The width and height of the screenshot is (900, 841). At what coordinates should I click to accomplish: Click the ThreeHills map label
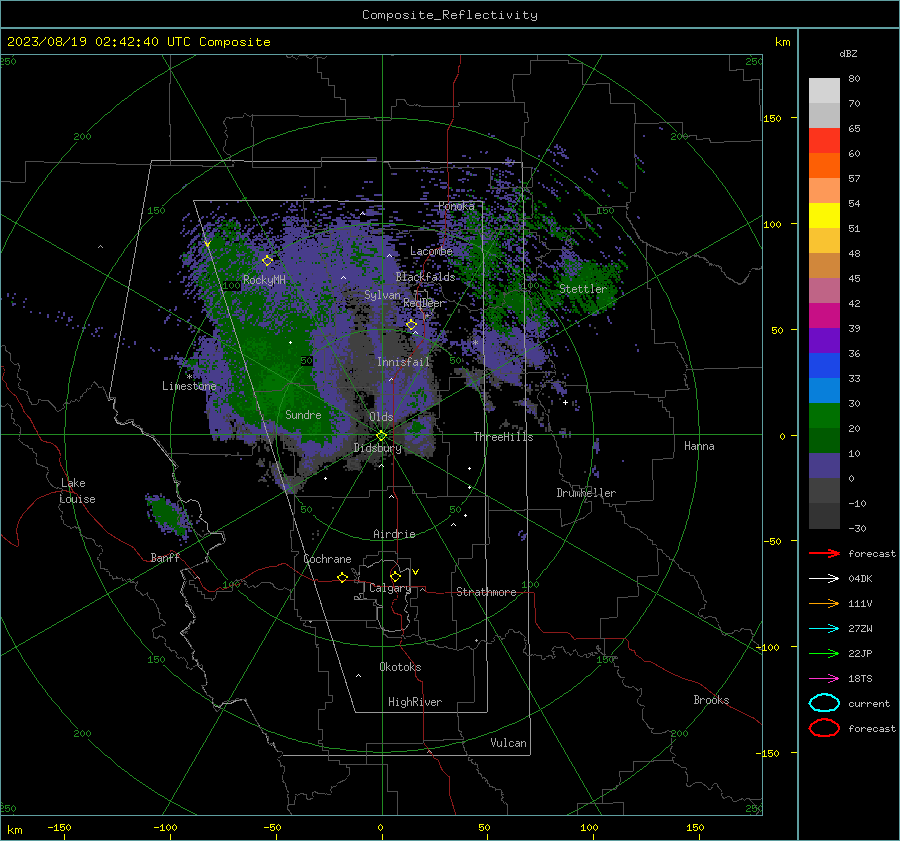pyautogui.click(x=503, y=437)
